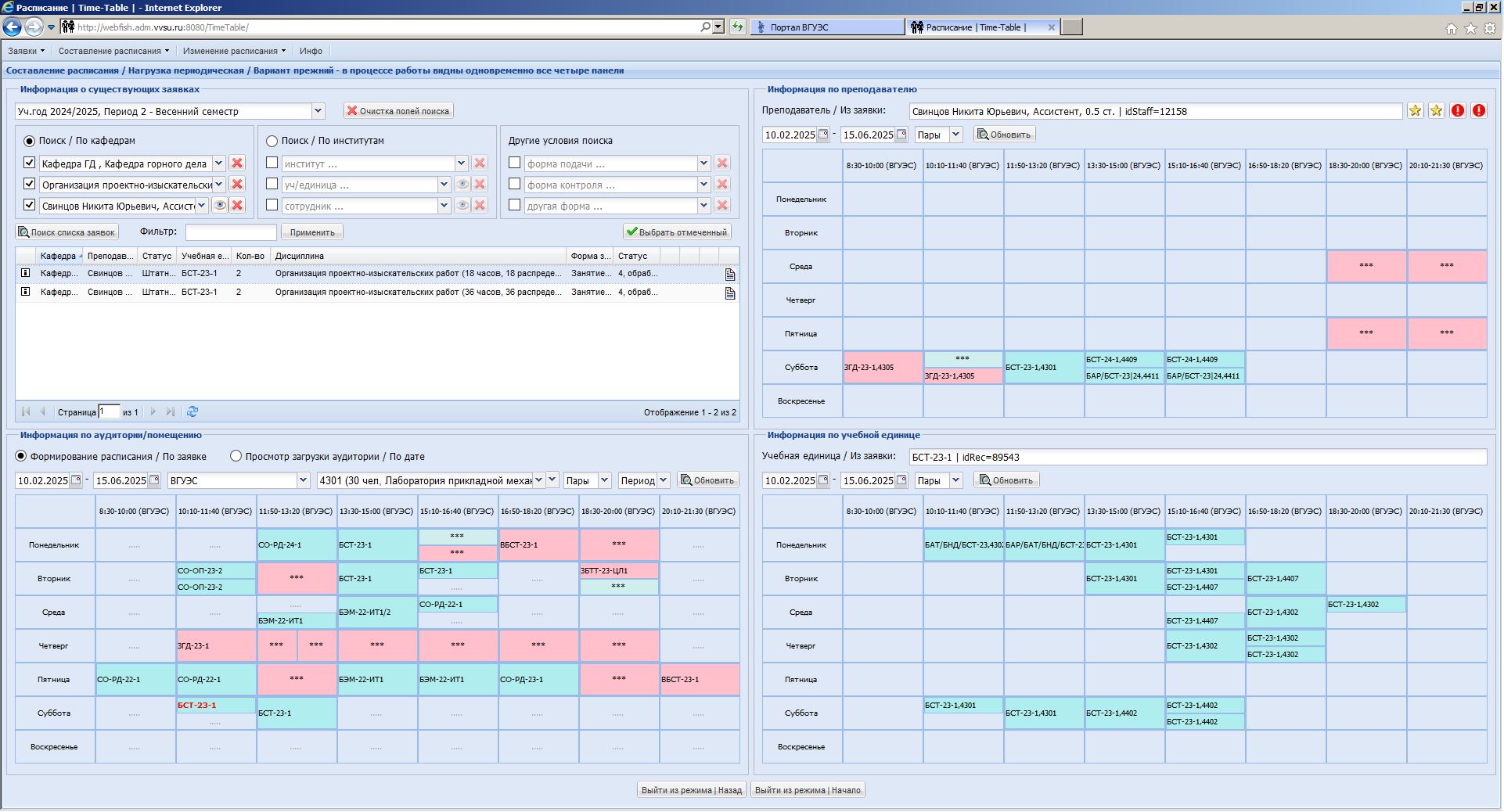
Task: Go back to previous page in browser
Action: point(13,27)
